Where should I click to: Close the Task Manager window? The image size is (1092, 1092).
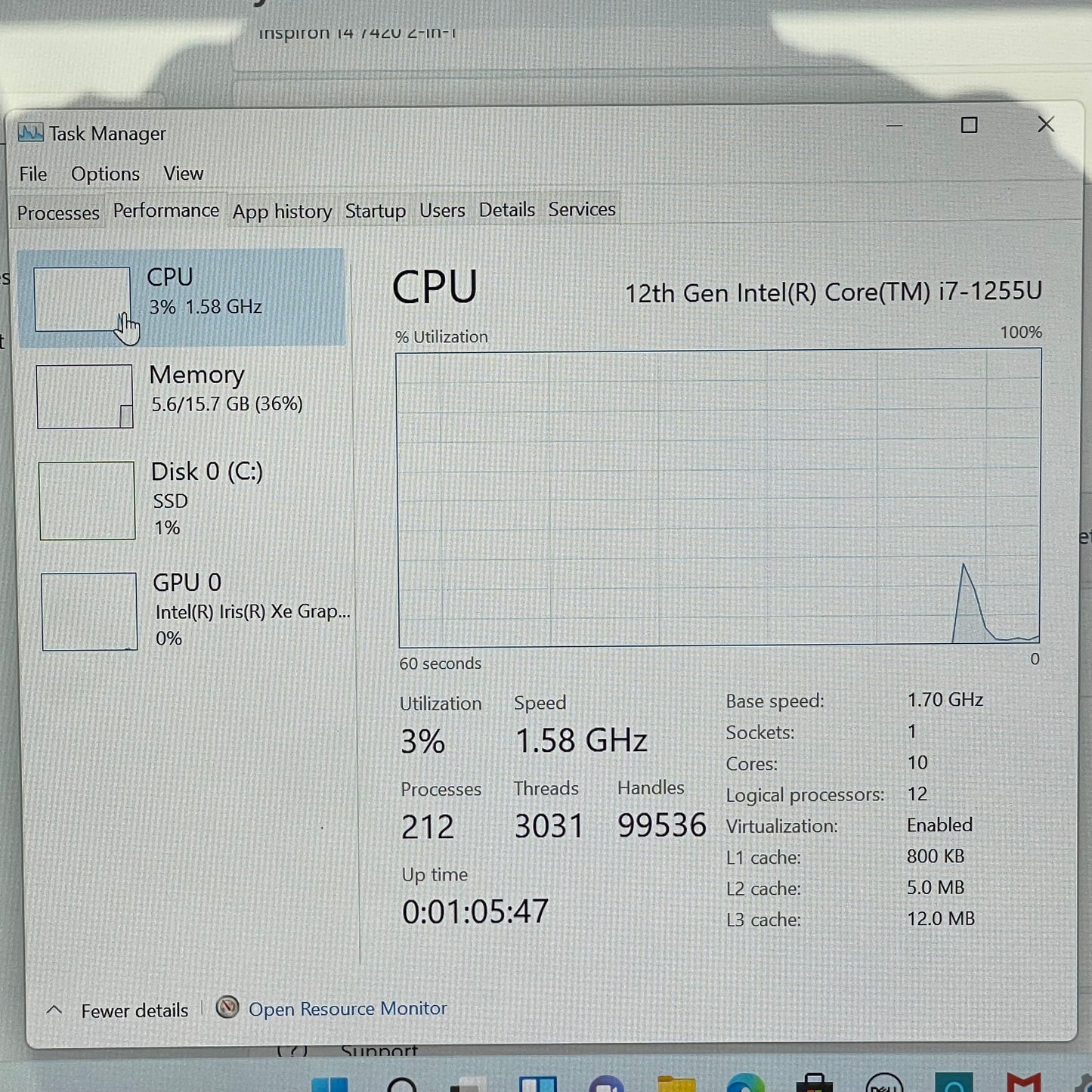[1046, 124]
